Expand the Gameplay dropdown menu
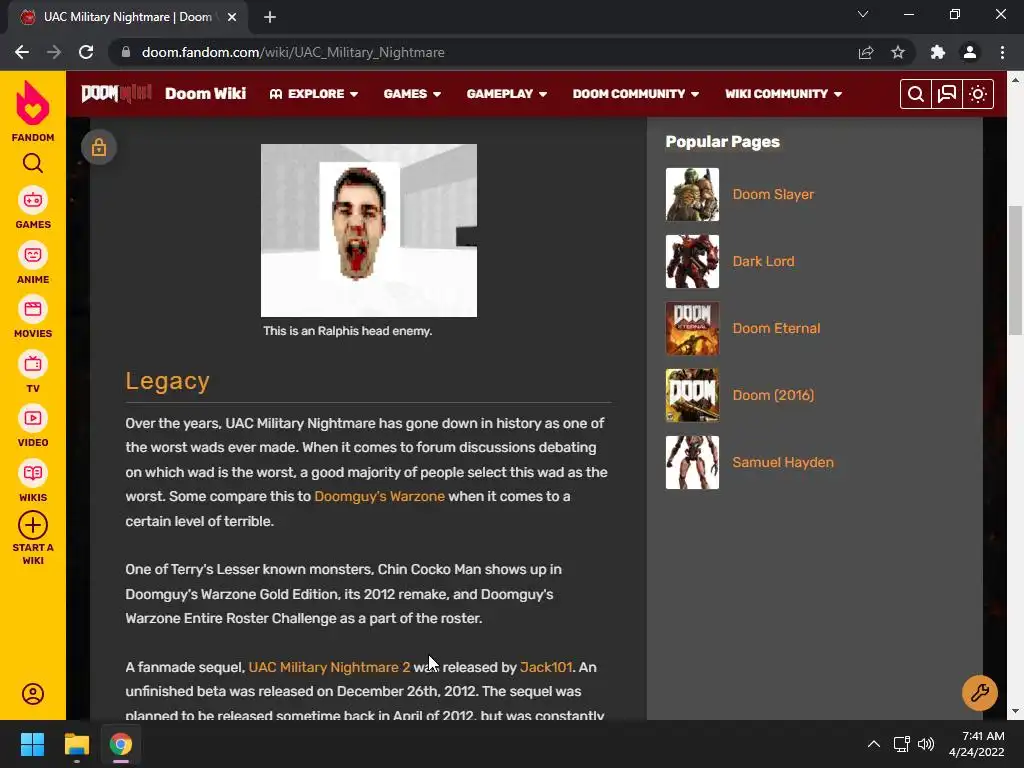Image resolution: width=1024 pixels, height=768 pixels. coord(507,94)
